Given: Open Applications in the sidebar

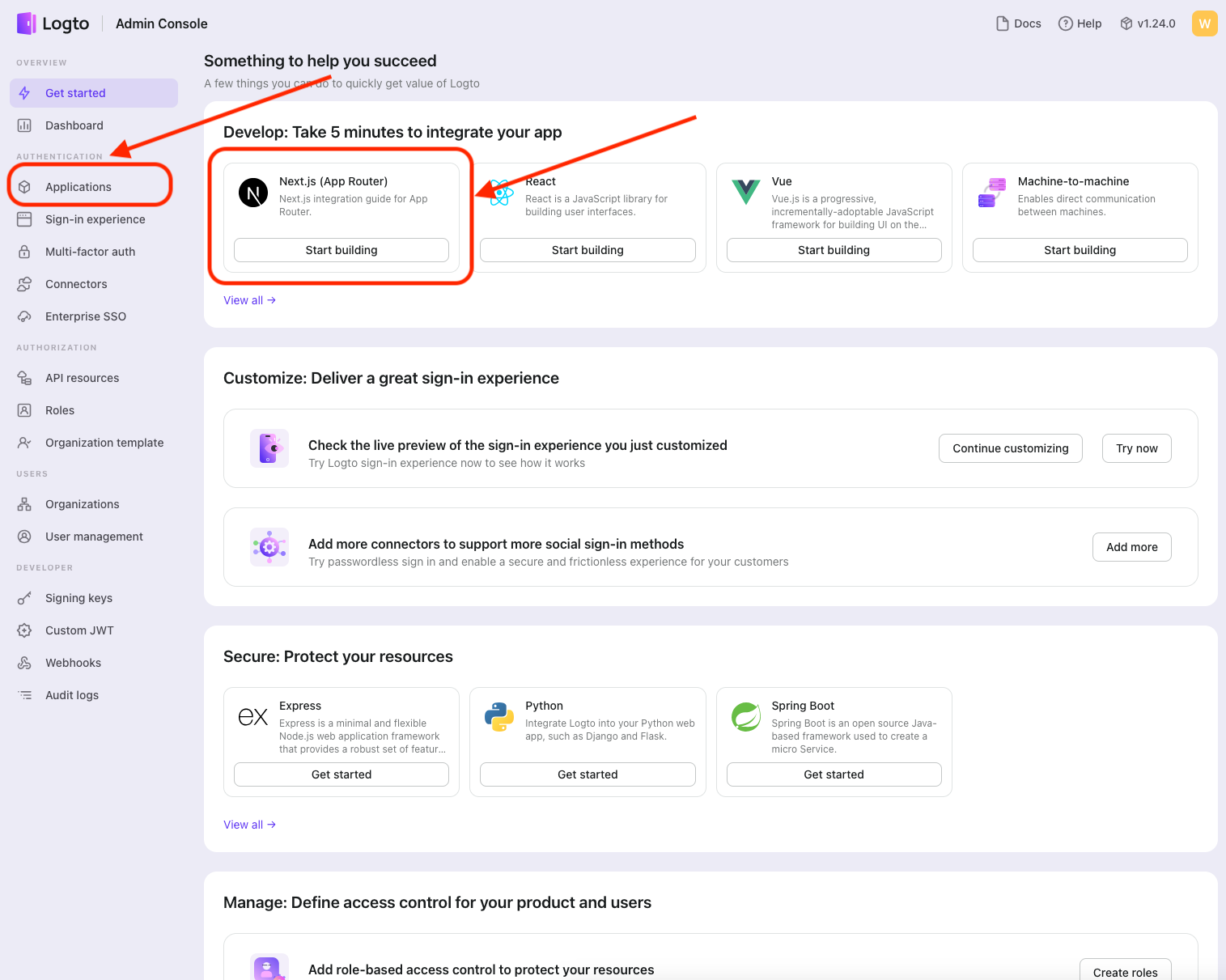Looking at the screenshot, I should point(78,187).
